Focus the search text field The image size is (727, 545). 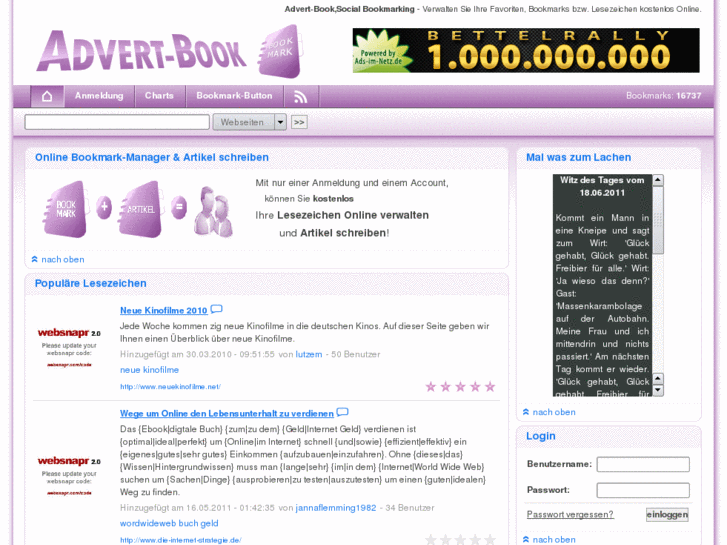pyautogui.click(x=117, y=122)
